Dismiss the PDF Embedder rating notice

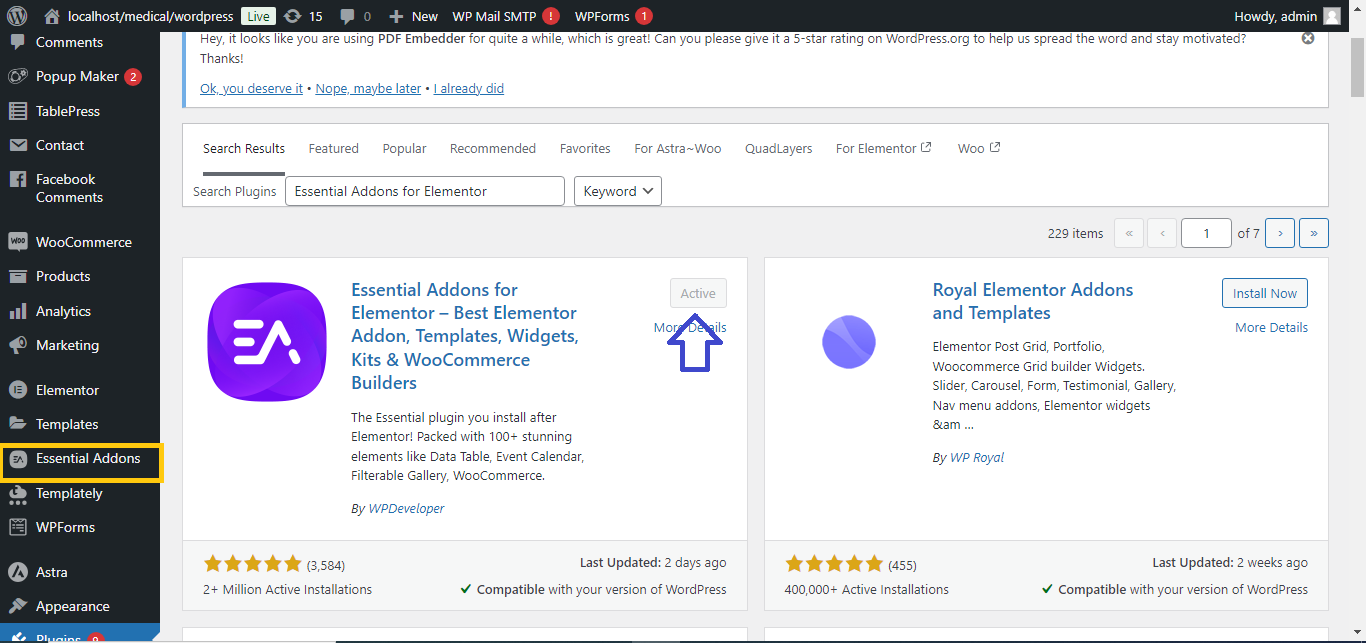click(1308, 39)
